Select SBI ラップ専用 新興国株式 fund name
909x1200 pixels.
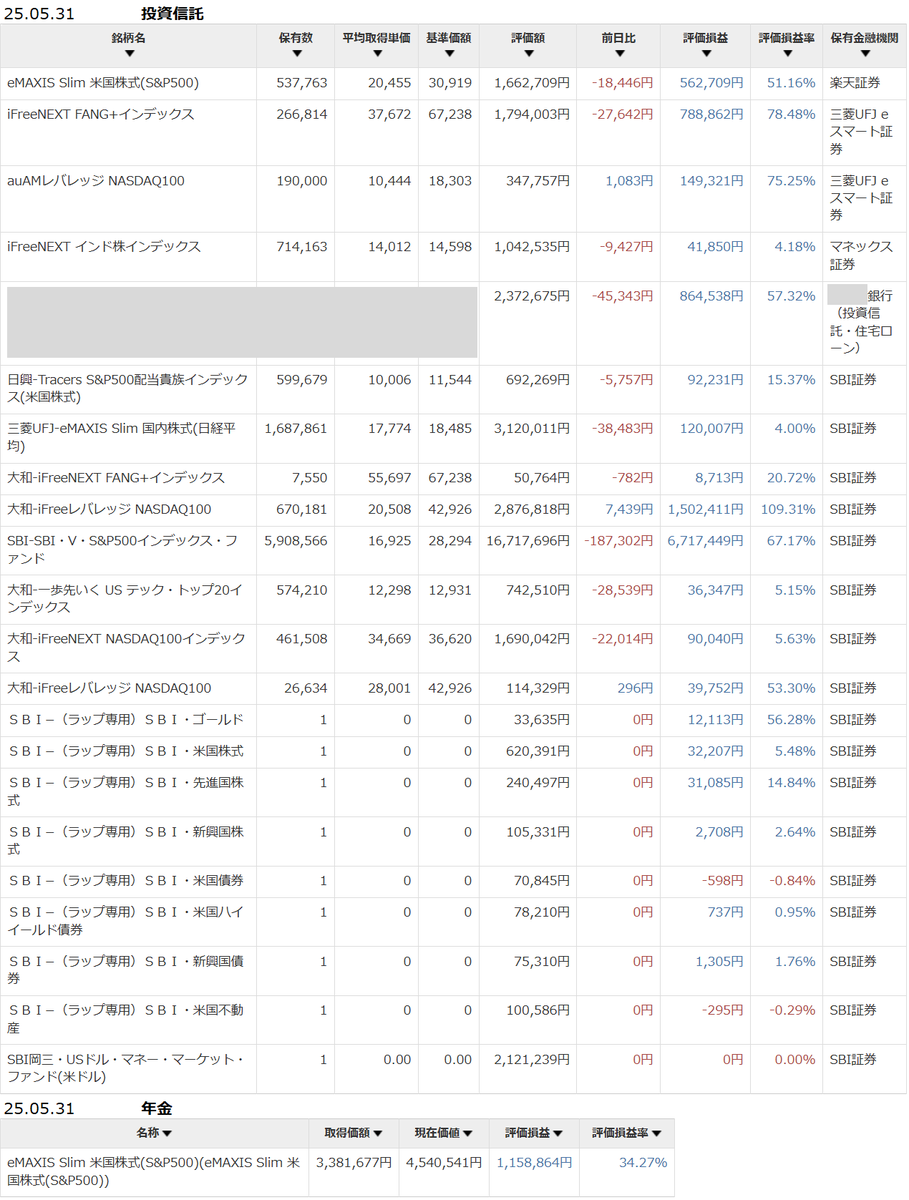[x=126, y=840]
